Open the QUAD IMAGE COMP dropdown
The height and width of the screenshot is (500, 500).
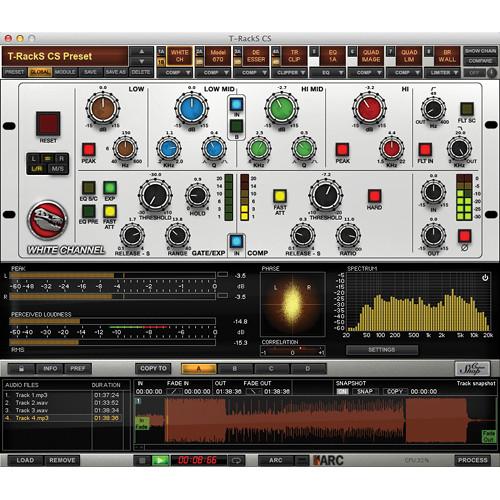pos(366,72)
